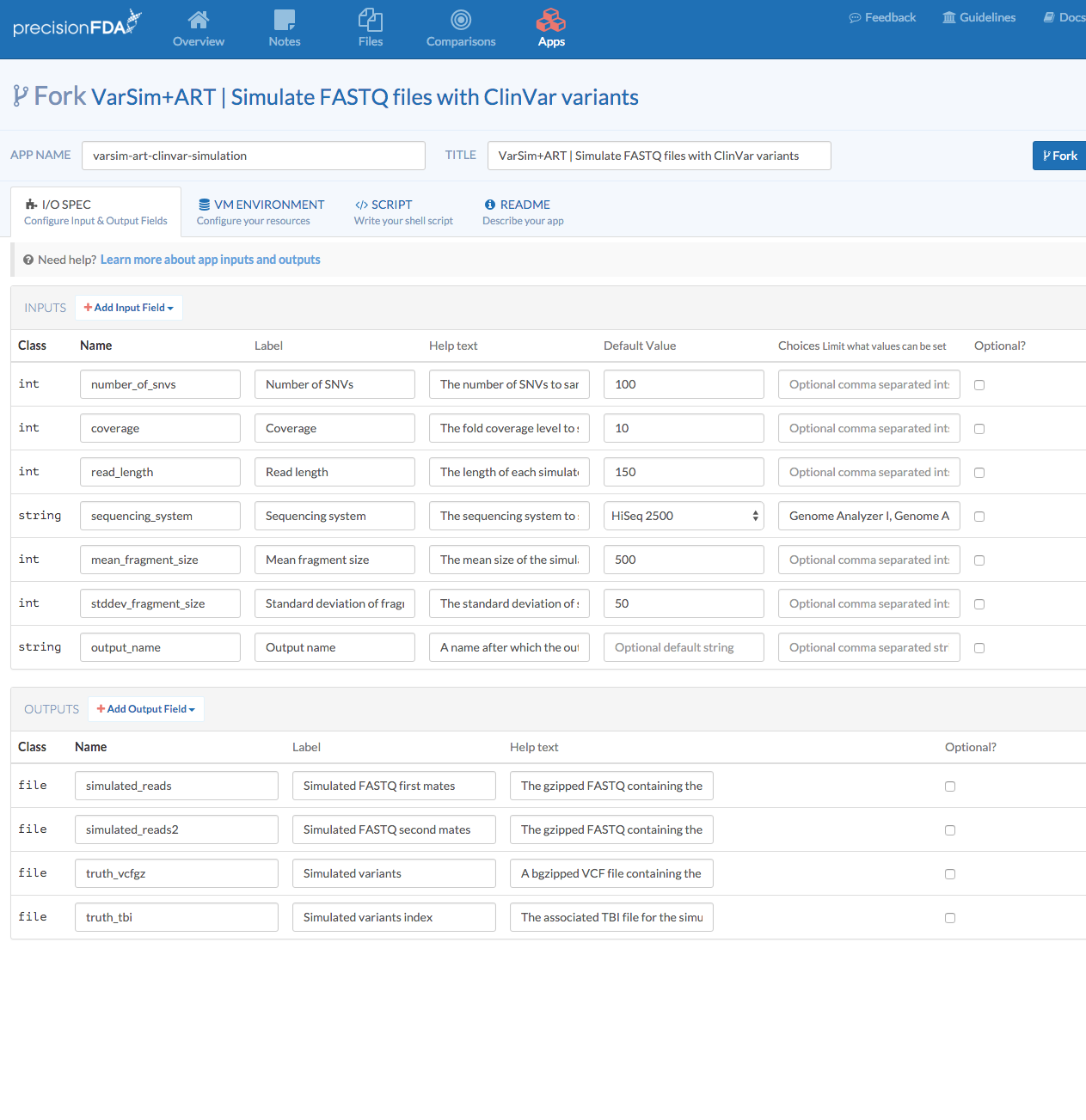Edit output_name choices field
This screenshot has width=1086, height=1120.
(x=868, y=647)
